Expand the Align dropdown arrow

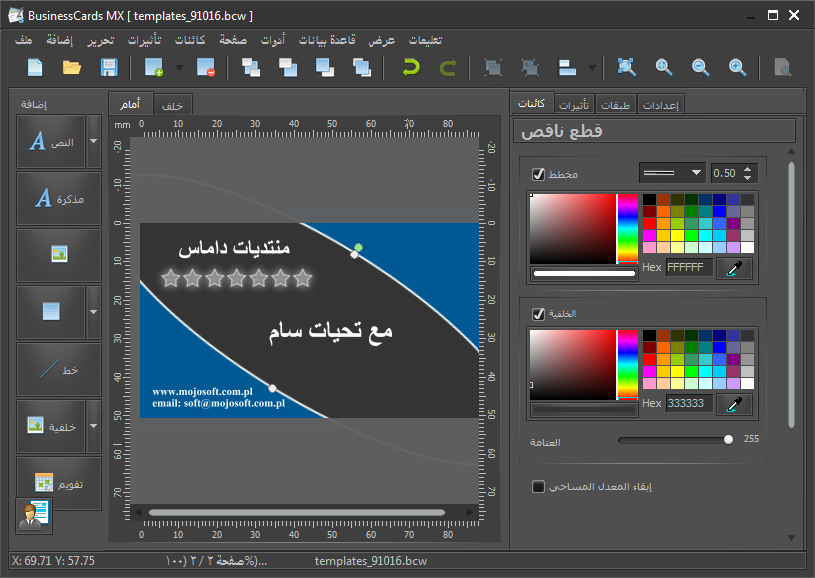click(x=592, y=68)
